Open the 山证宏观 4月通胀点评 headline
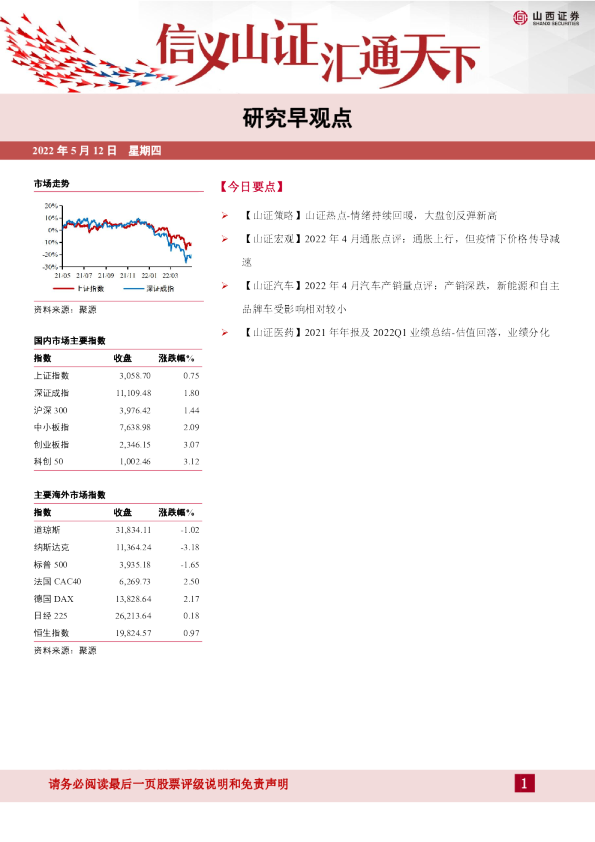 tap(401, 250)
